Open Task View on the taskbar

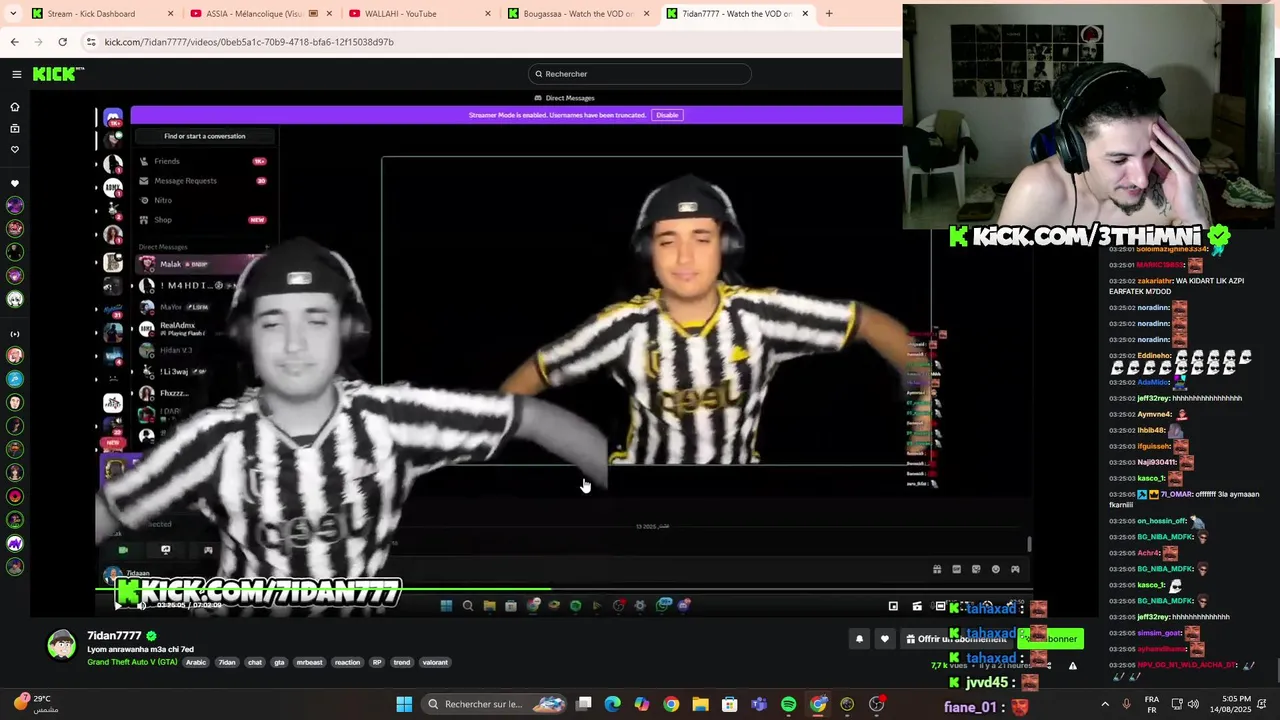(584, 704)
